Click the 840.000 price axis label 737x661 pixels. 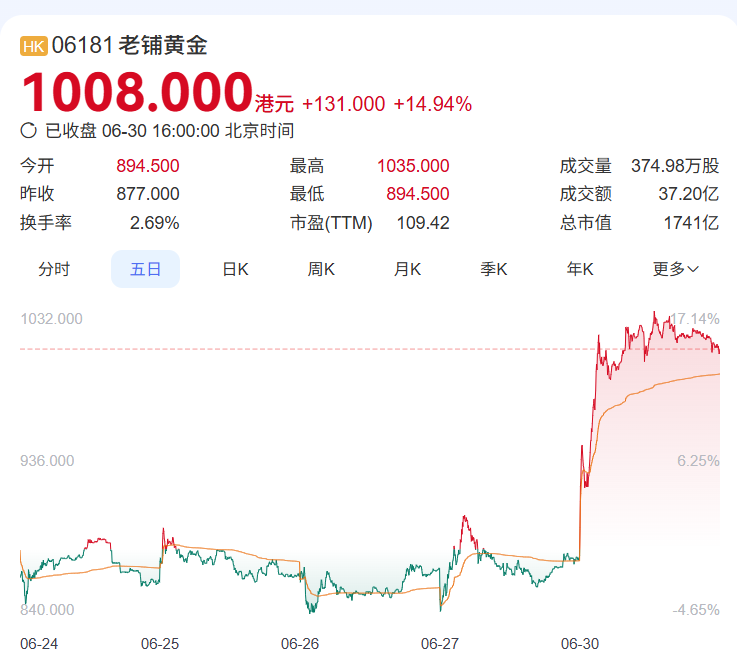click(x=47, y=610)
